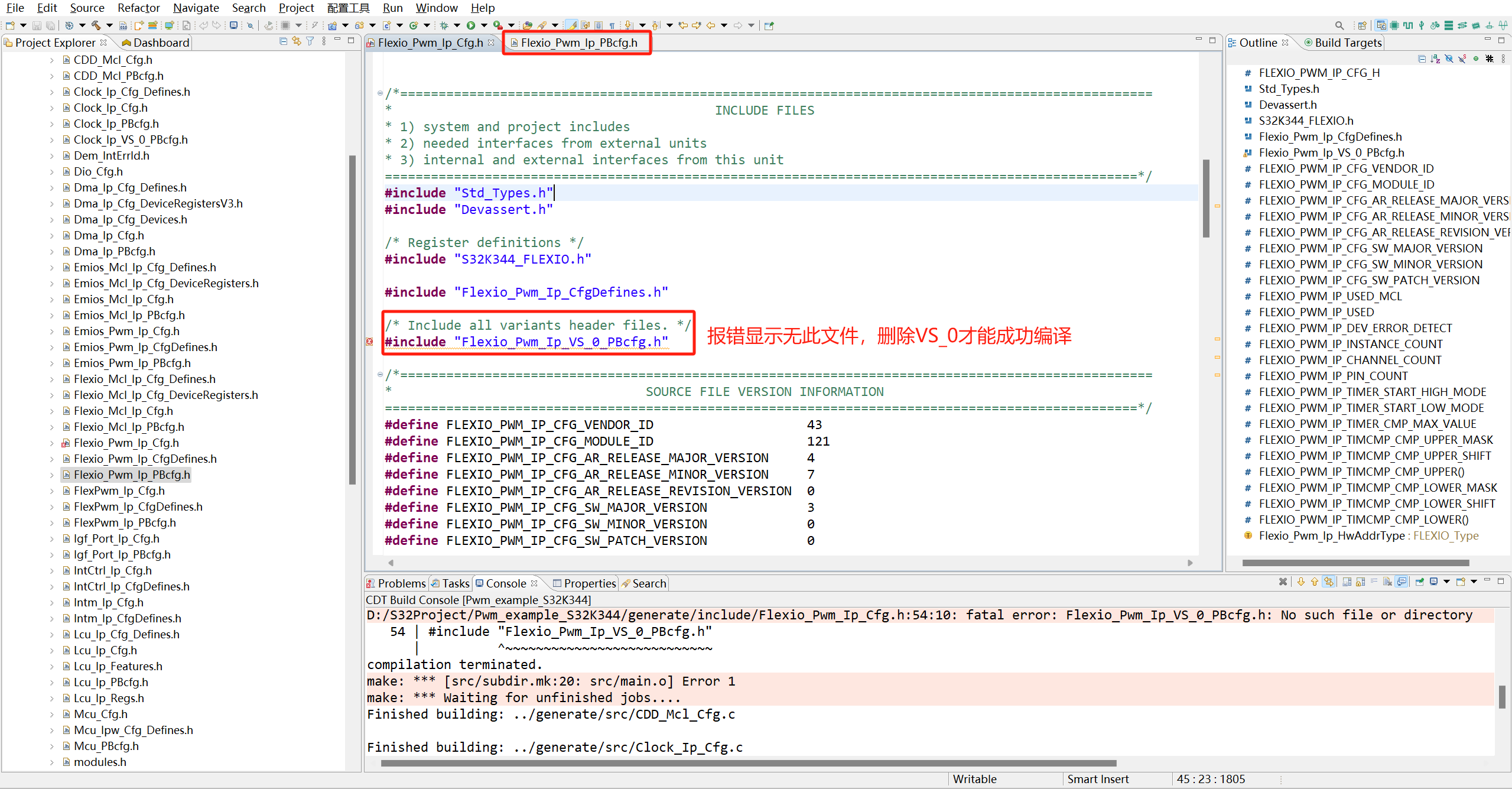The height and width of the screenshot is (789, 1512).
Task: Select Flexio_Pwm_Ip_VS_0_PBcfg.h in Outline
Action: coord(1331,152)
